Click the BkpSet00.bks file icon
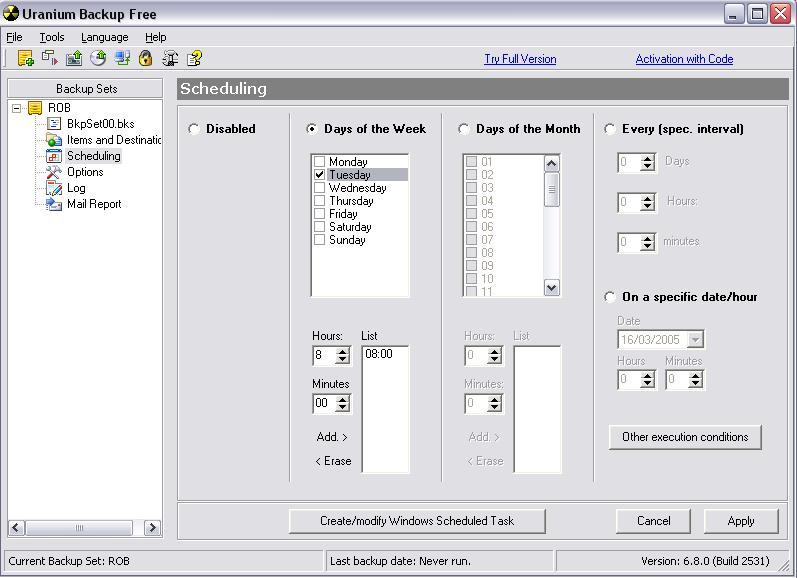The width and height of the screenshot is (797, 578). coord(54,124)
